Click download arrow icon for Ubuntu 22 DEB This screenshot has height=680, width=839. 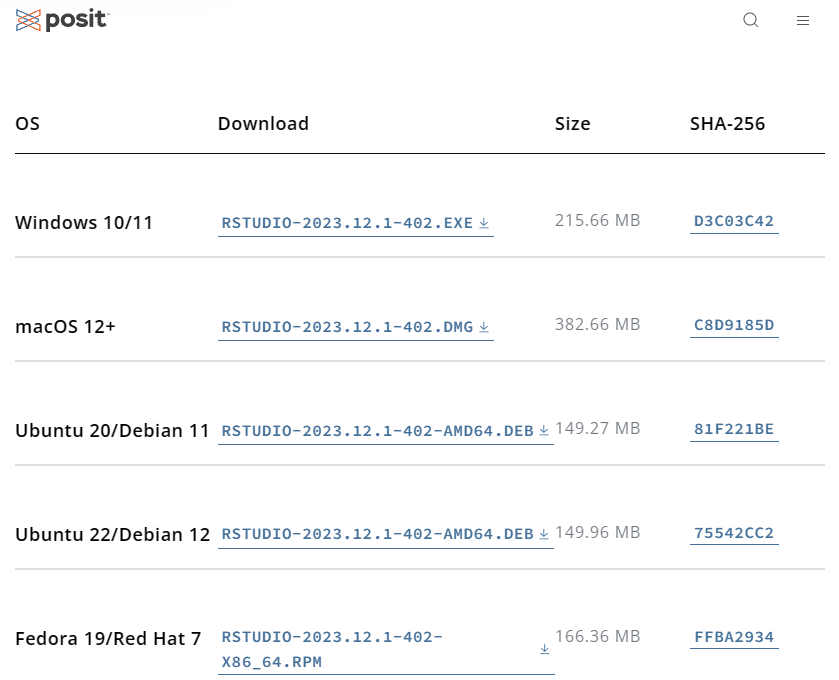(544, 534)
